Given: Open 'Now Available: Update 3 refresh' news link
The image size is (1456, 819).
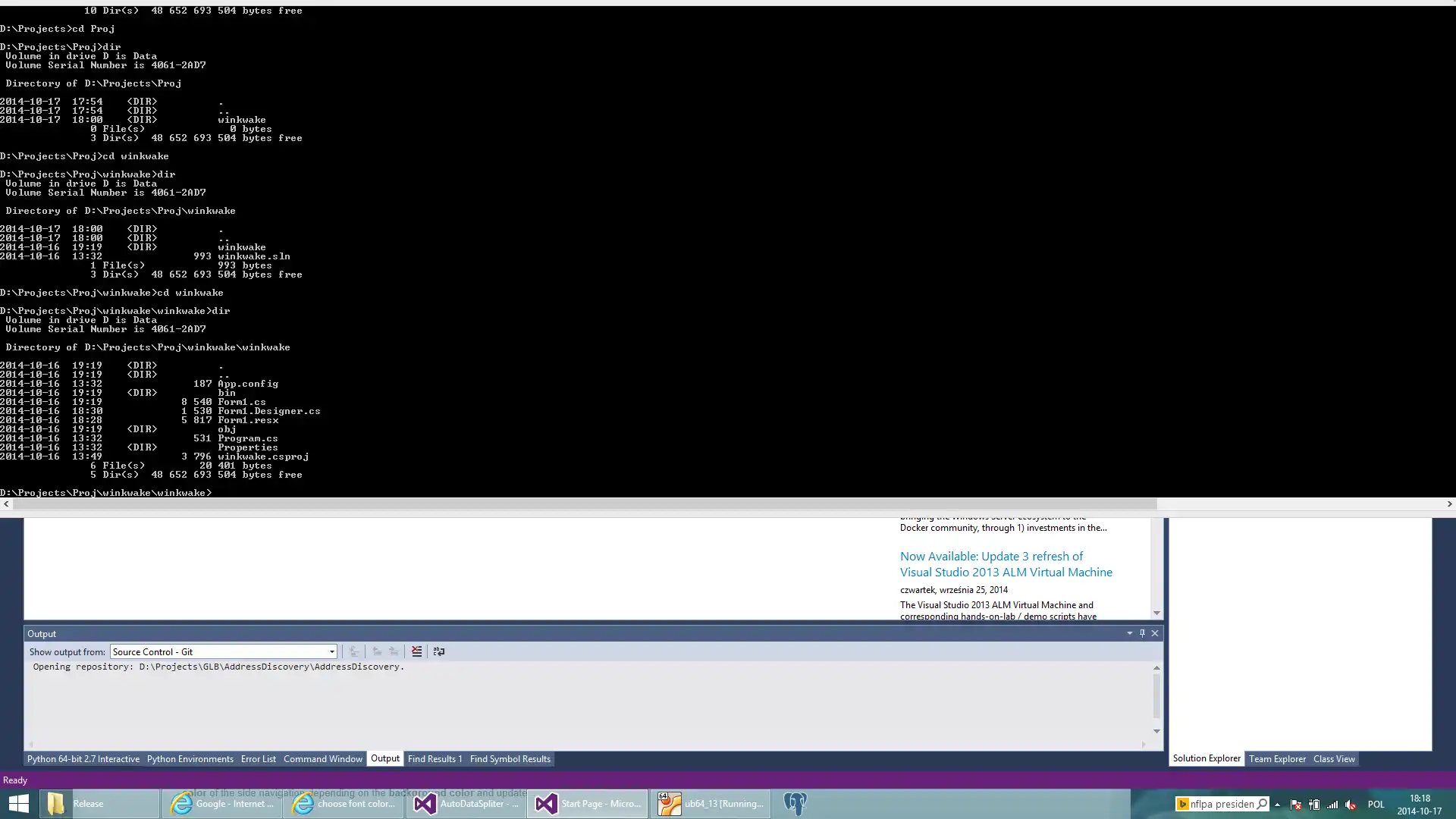Looking at the screenshot, I should 1006,564.
